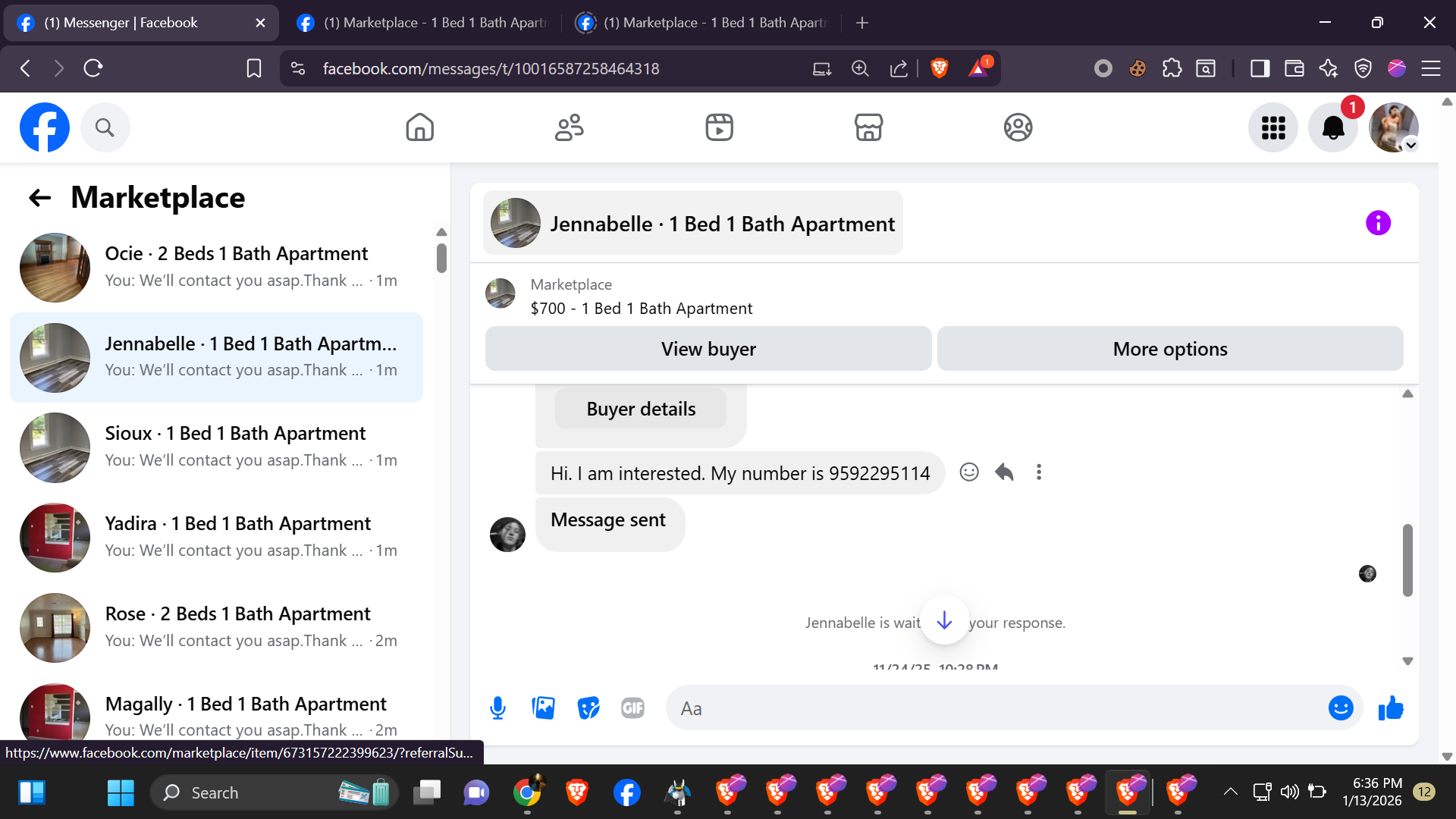Open more actions for the buyer's message
Screen dimensions: 1456x819
pos(1039,472)
